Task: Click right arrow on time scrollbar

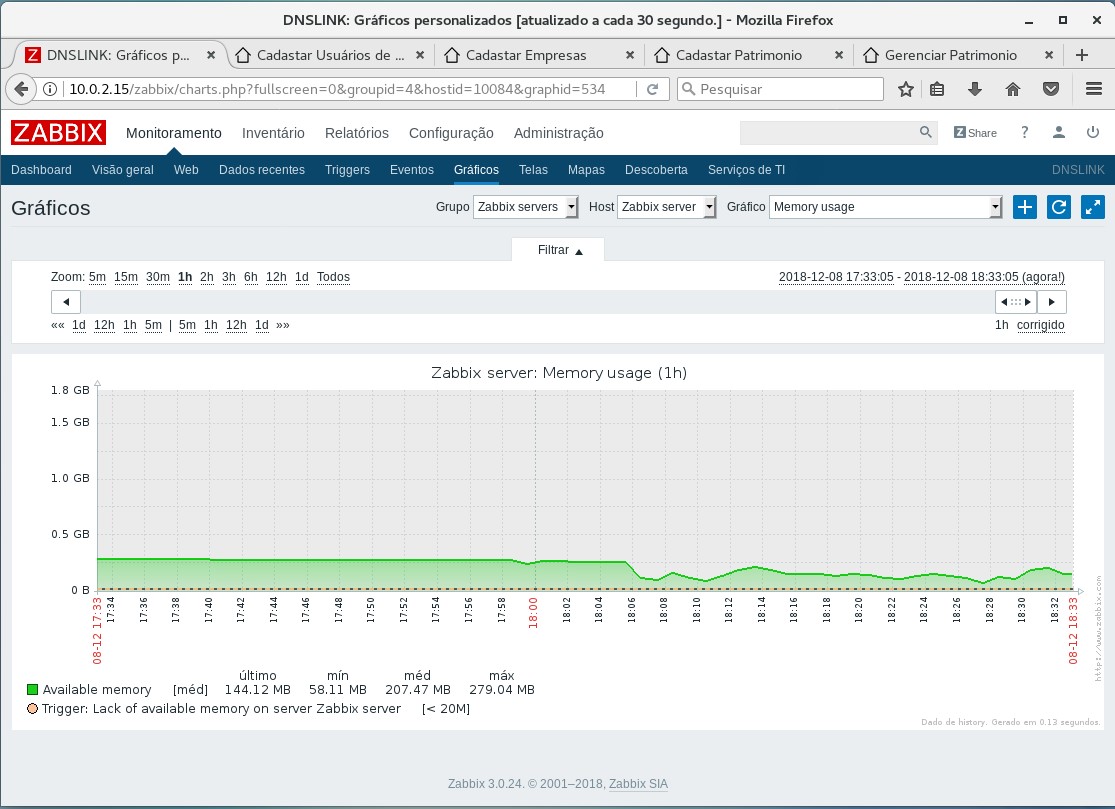Action: click(x=1052, y=302)
